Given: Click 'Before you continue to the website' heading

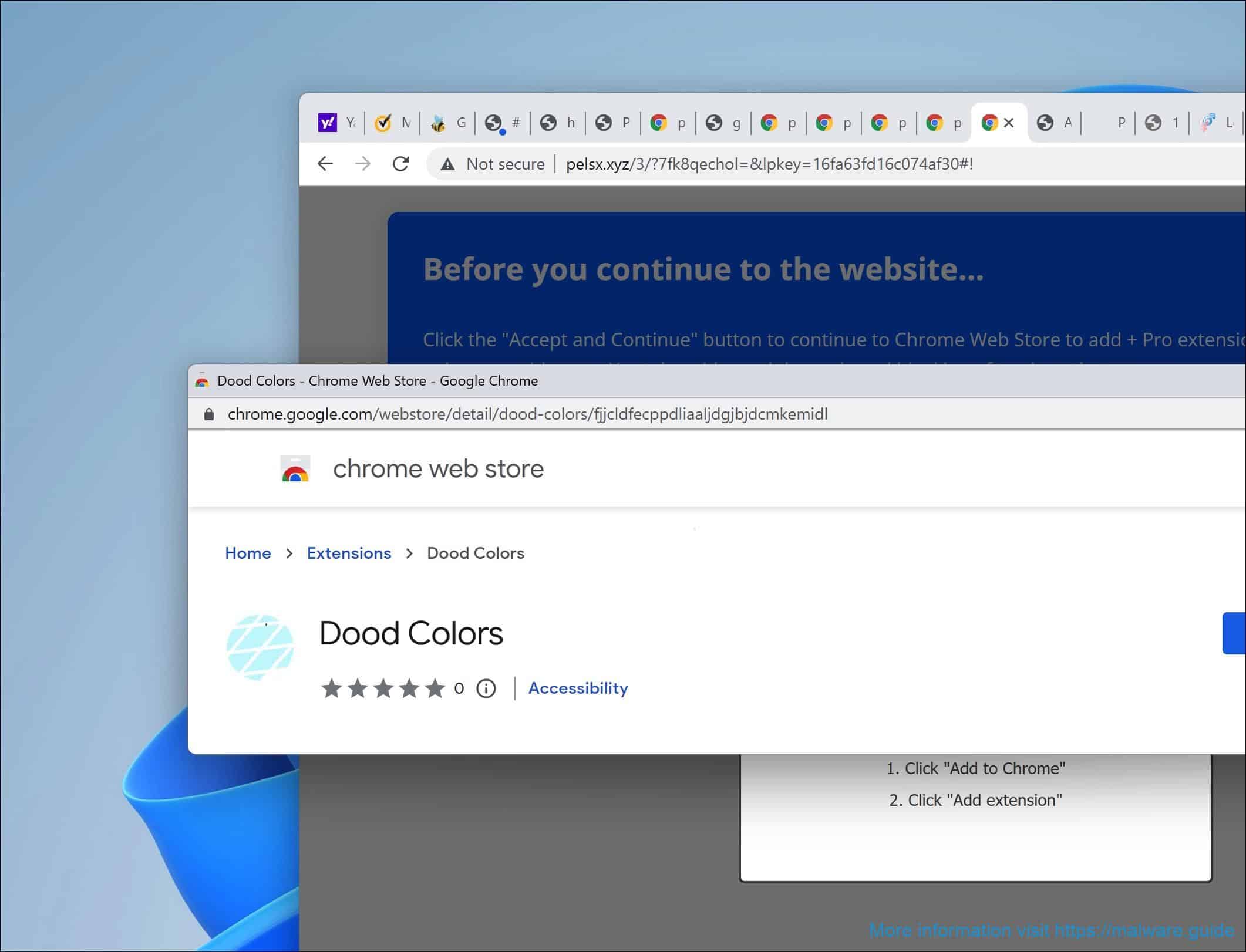Looking at the screenshot, I should pos(703,269).
